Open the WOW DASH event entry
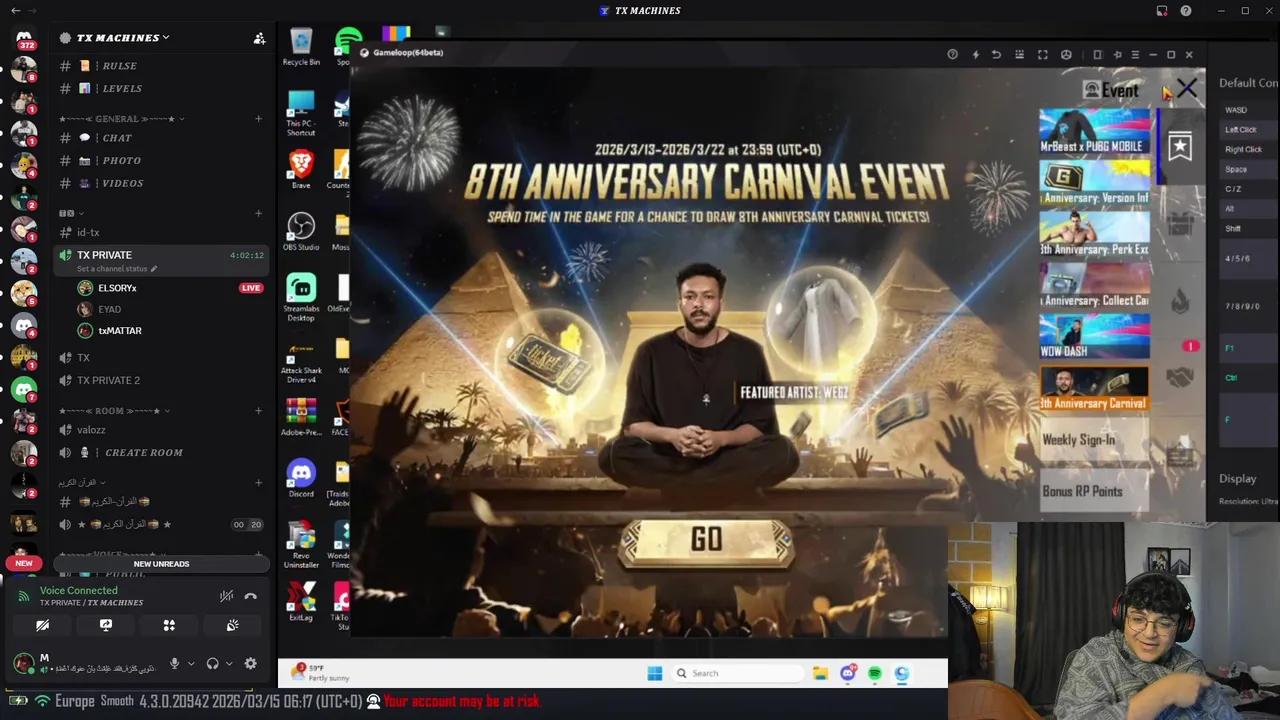Image resolution: width=1280 pixels, height=720 pixels. point(1094,336)
